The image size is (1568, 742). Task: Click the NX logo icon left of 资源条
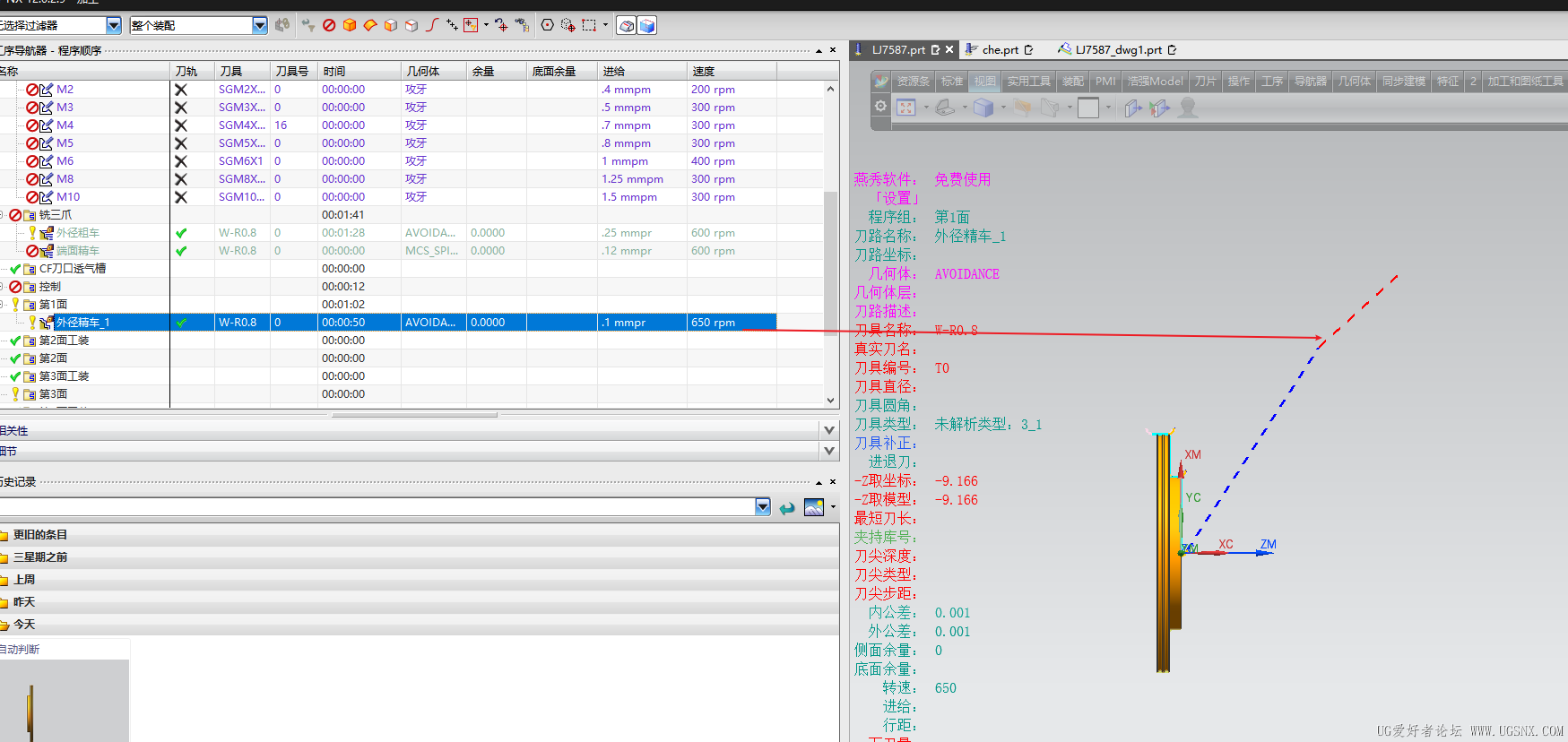881,82
